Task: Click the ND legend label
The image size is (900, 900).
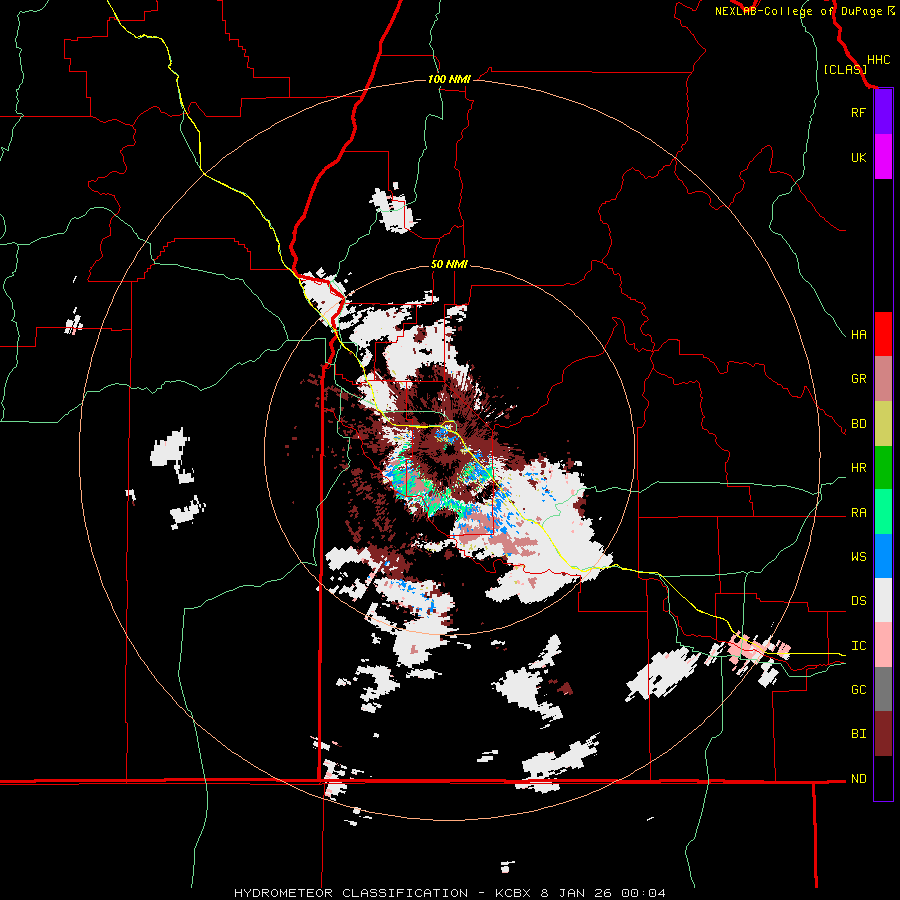Action: tap(858, 779)
